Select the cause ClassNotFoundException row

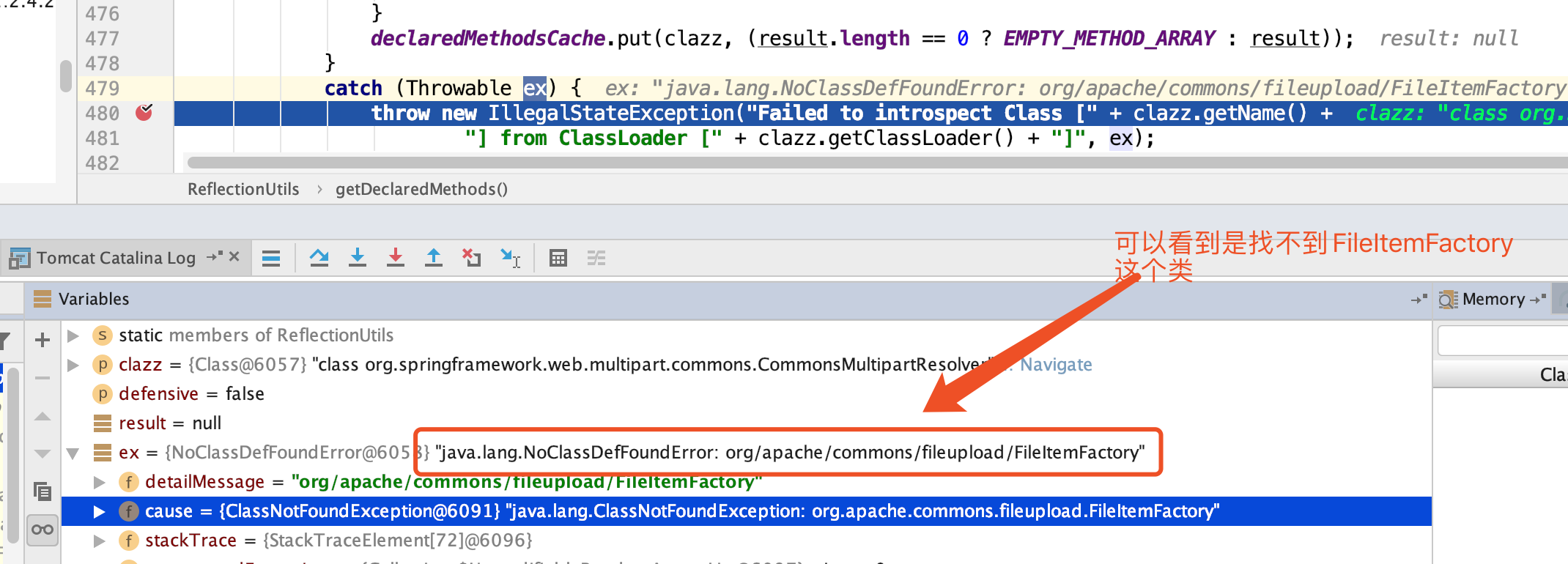click(747, 511)
